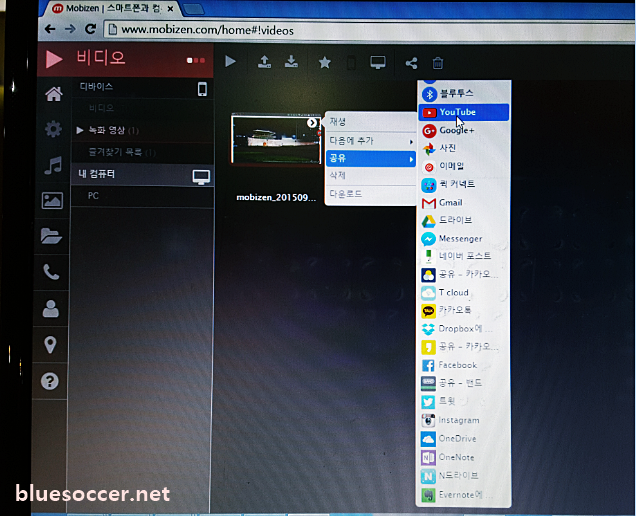Share to 공유 - 밴드
The height and width of the screenshot is (516, 636).
(x=464, y=383)
